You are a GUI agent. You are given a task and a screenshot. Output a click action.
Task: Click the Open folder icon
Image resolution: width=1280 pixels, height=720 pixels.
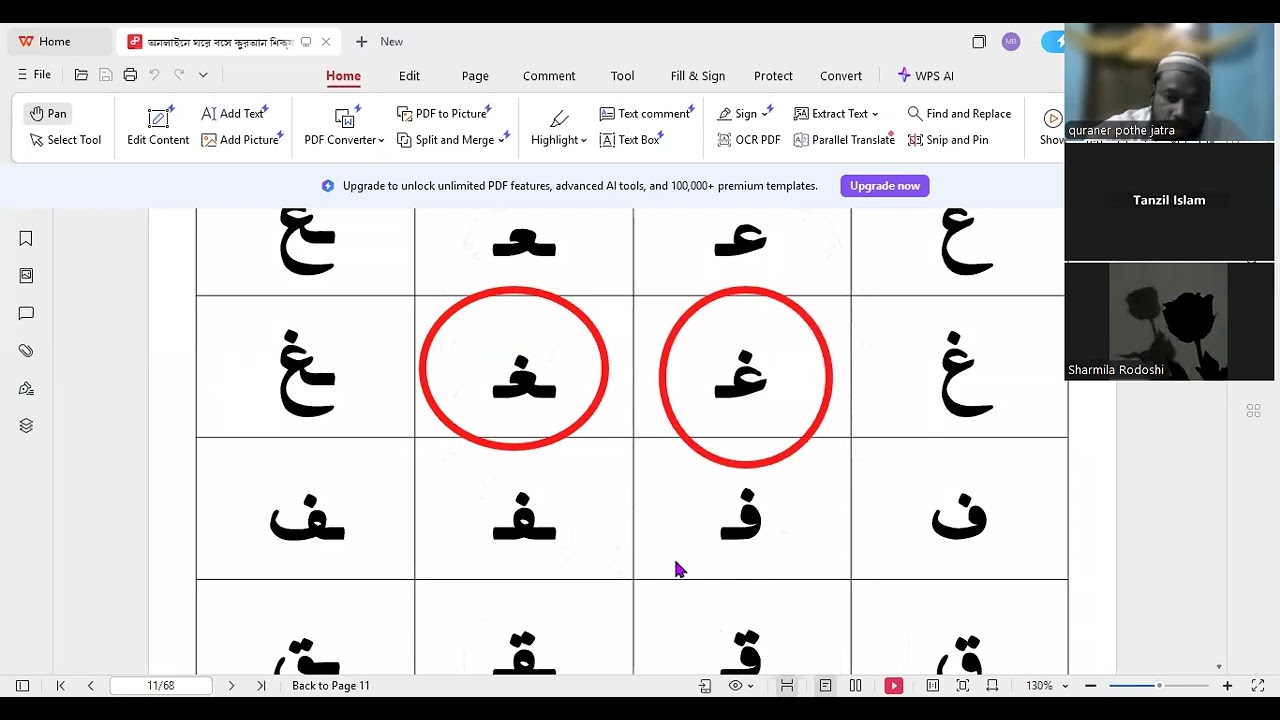(82, 75)
